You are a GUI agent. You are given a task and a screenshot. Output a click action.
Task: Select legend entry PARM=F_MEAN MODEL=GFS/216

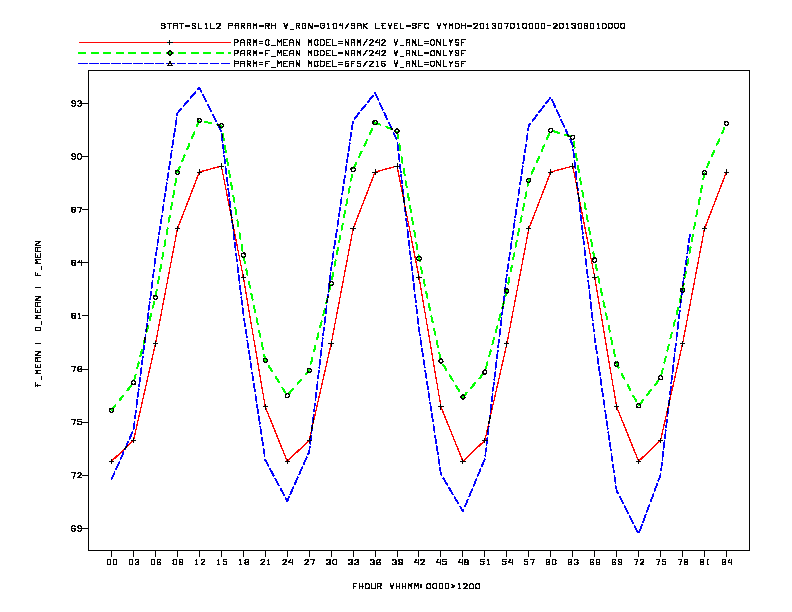350,64
